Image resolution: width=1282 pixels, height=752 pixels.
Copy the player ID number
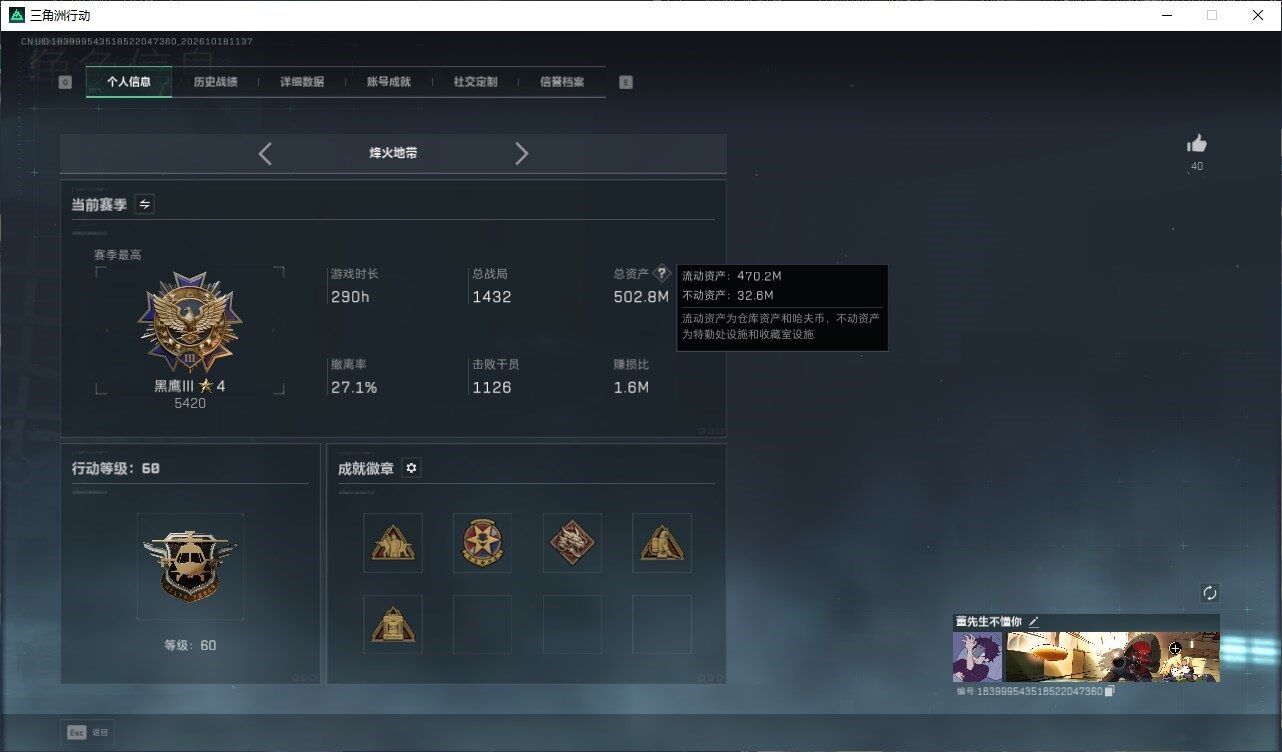1110,691
